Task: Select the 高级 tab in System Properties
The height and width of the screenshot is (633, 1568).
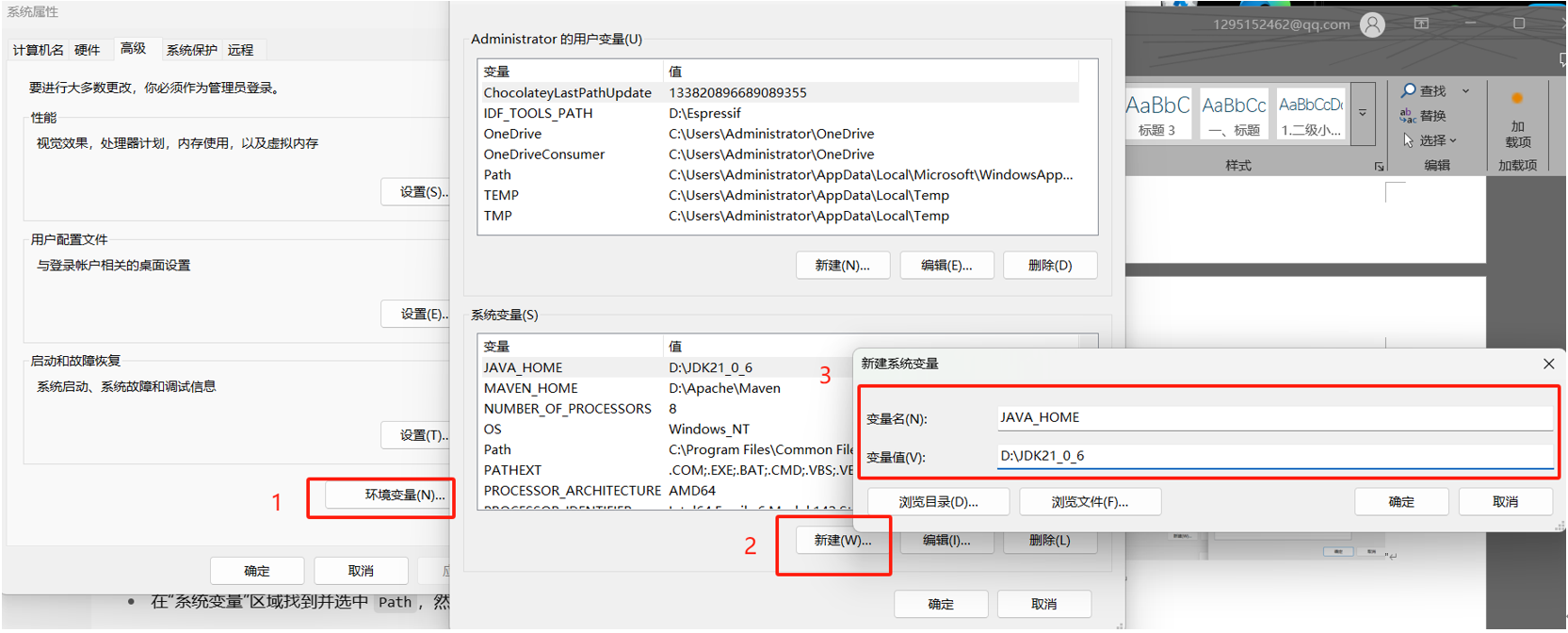Action: [134, 48]
